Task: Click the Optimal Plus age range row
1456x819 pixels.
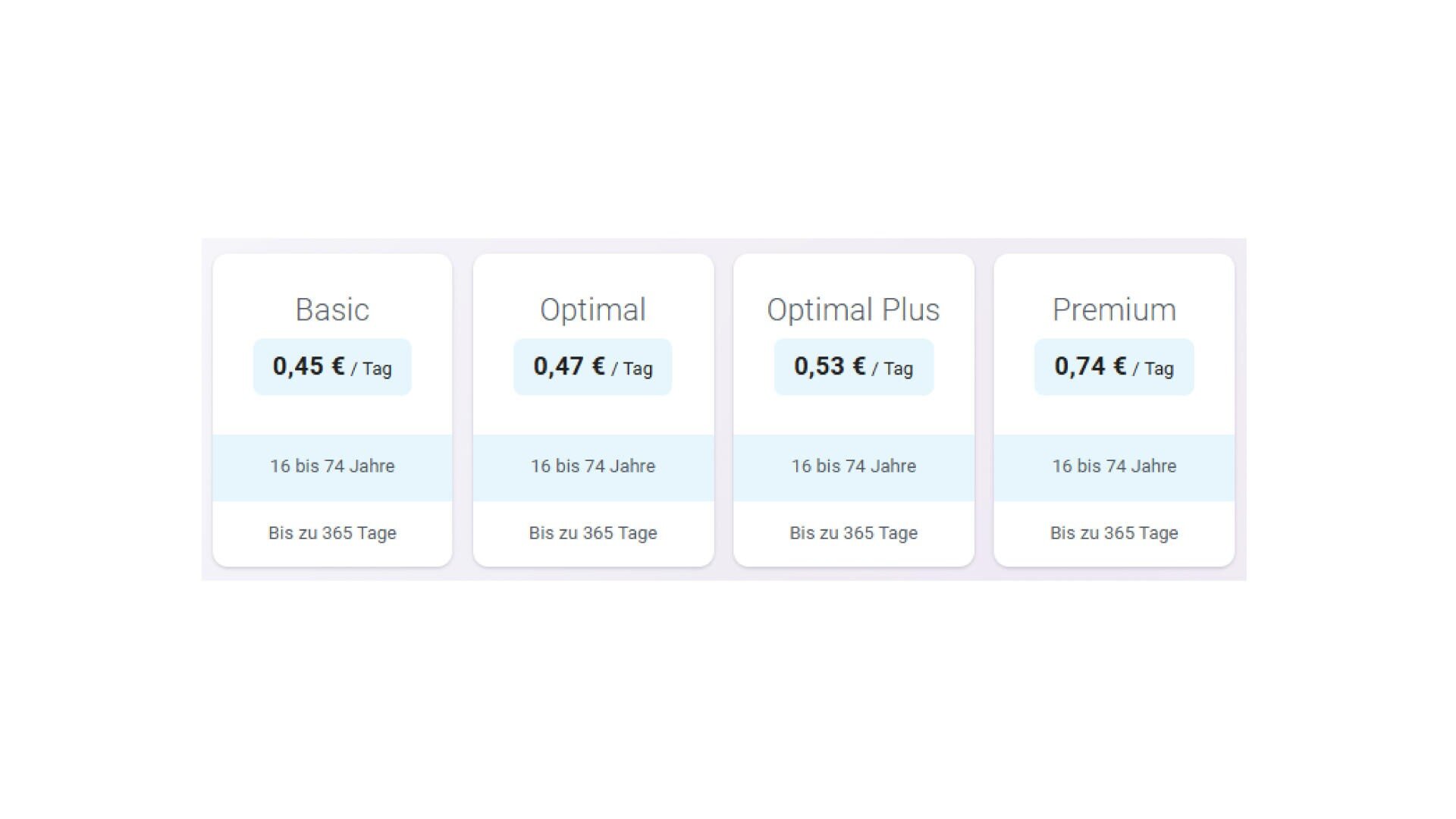Action: point(853,466)
